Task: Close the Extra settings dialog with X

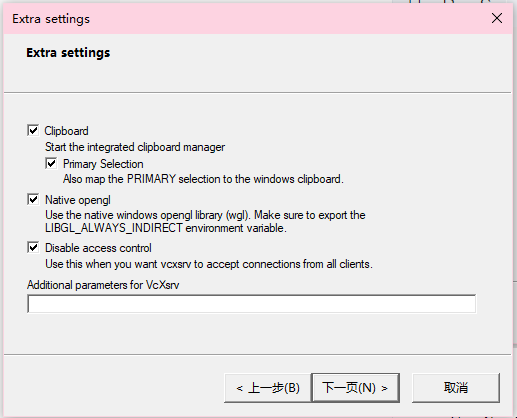Action: 497,18
